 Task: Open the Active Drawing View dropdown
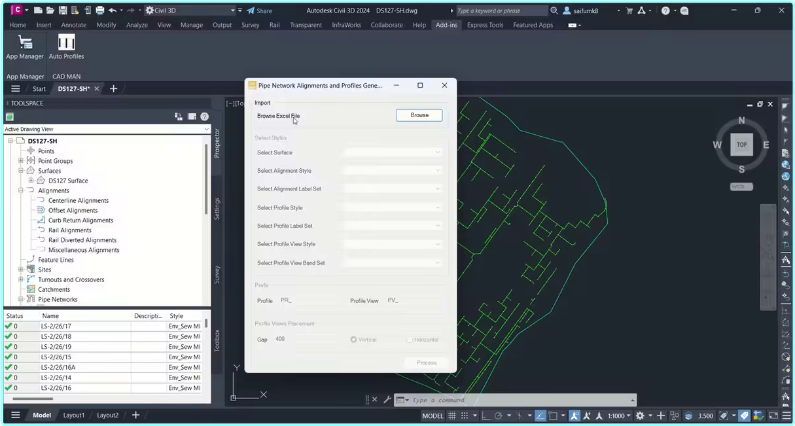107,129
